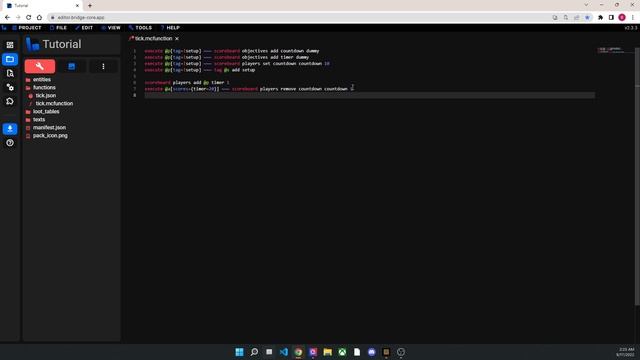The width and height of the screenshot is (640, 360).
Task: Open the VIEW menu
Action: coord(111,28)
